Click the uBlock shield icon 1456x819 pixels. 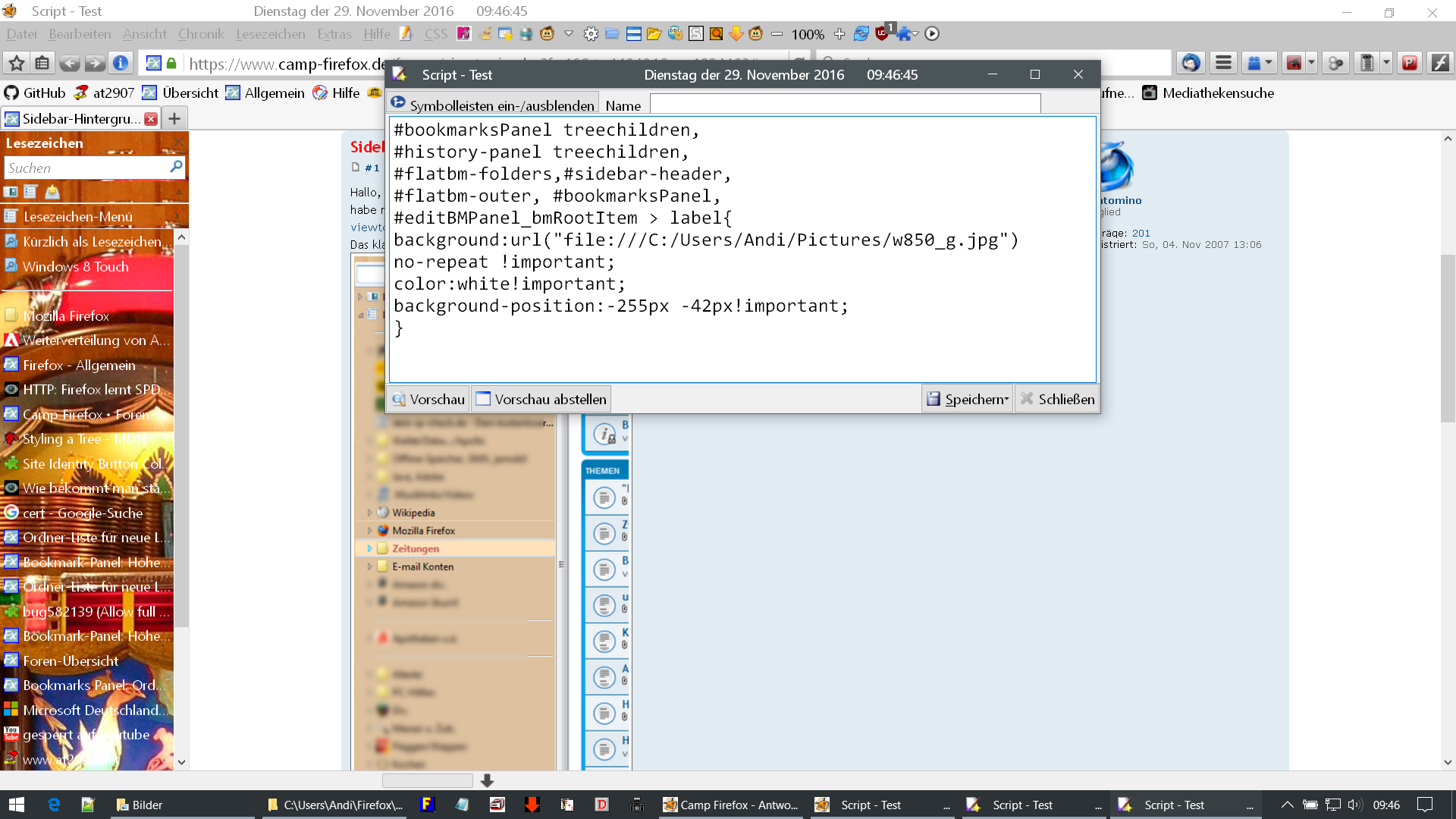click(x=881, y=34)
